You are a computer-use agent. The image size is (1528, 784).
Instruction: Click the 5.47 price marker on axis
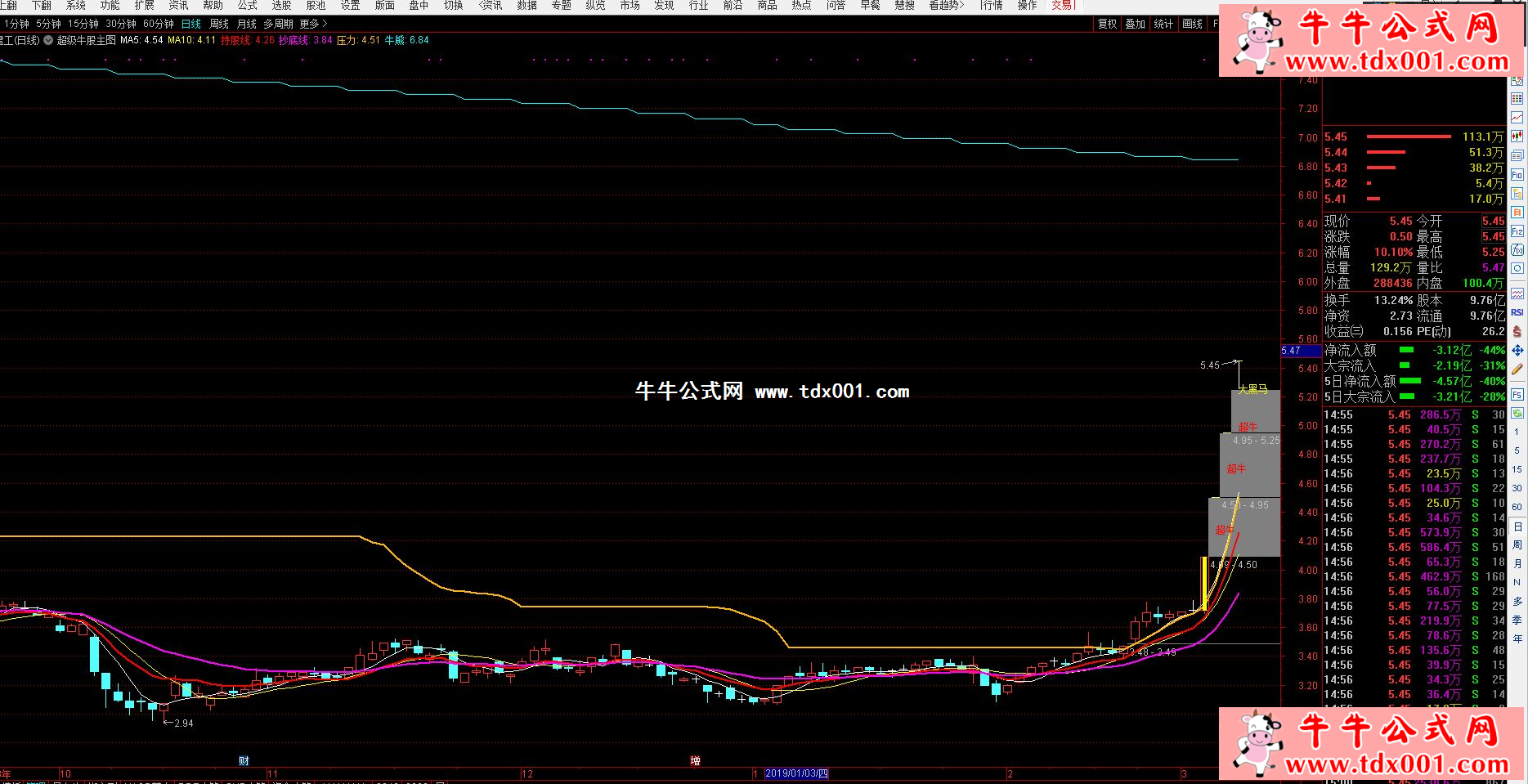coord(1301,351)
